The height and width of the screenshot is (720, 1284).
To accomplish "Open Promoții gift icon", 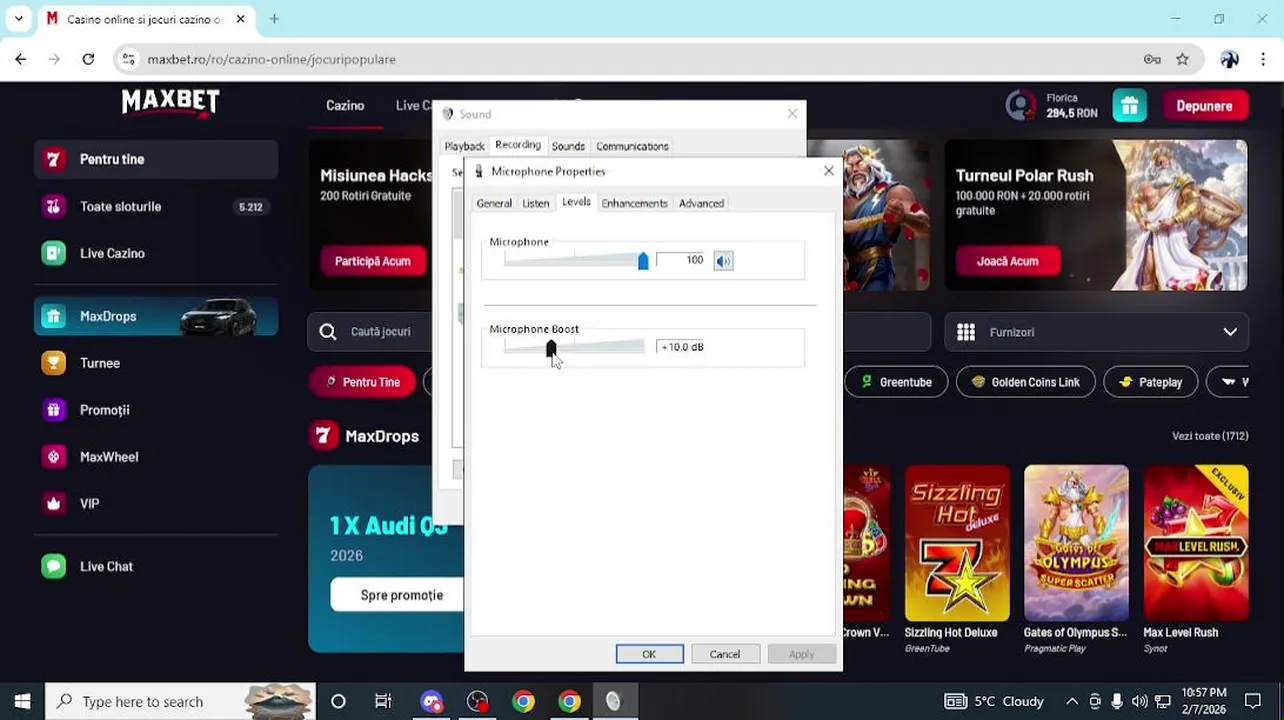I will pyautogui.click(x=53, y=410).
